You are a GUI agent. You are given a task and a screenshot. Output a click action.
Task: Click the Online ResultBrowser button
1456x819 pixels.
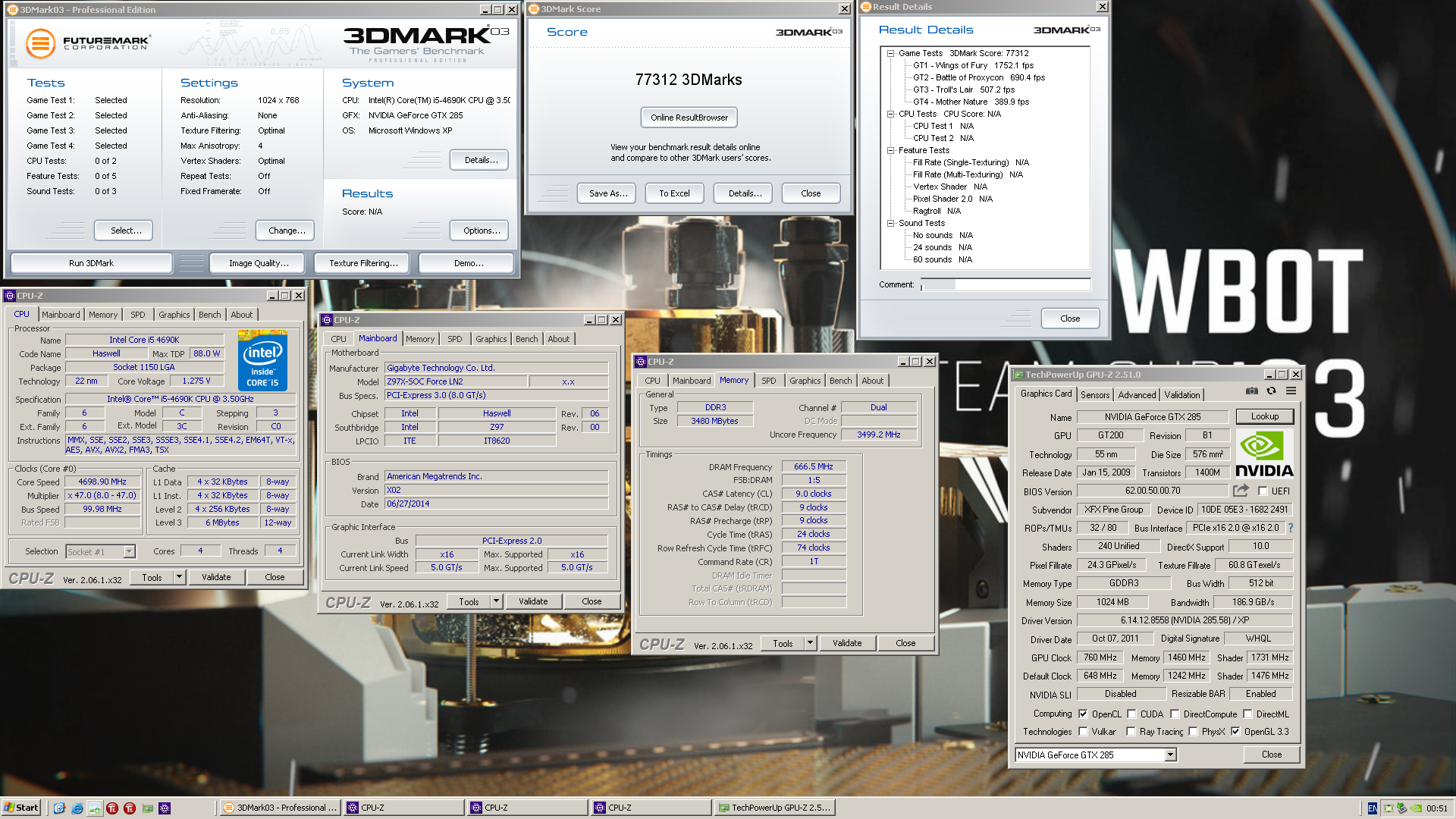689,118
